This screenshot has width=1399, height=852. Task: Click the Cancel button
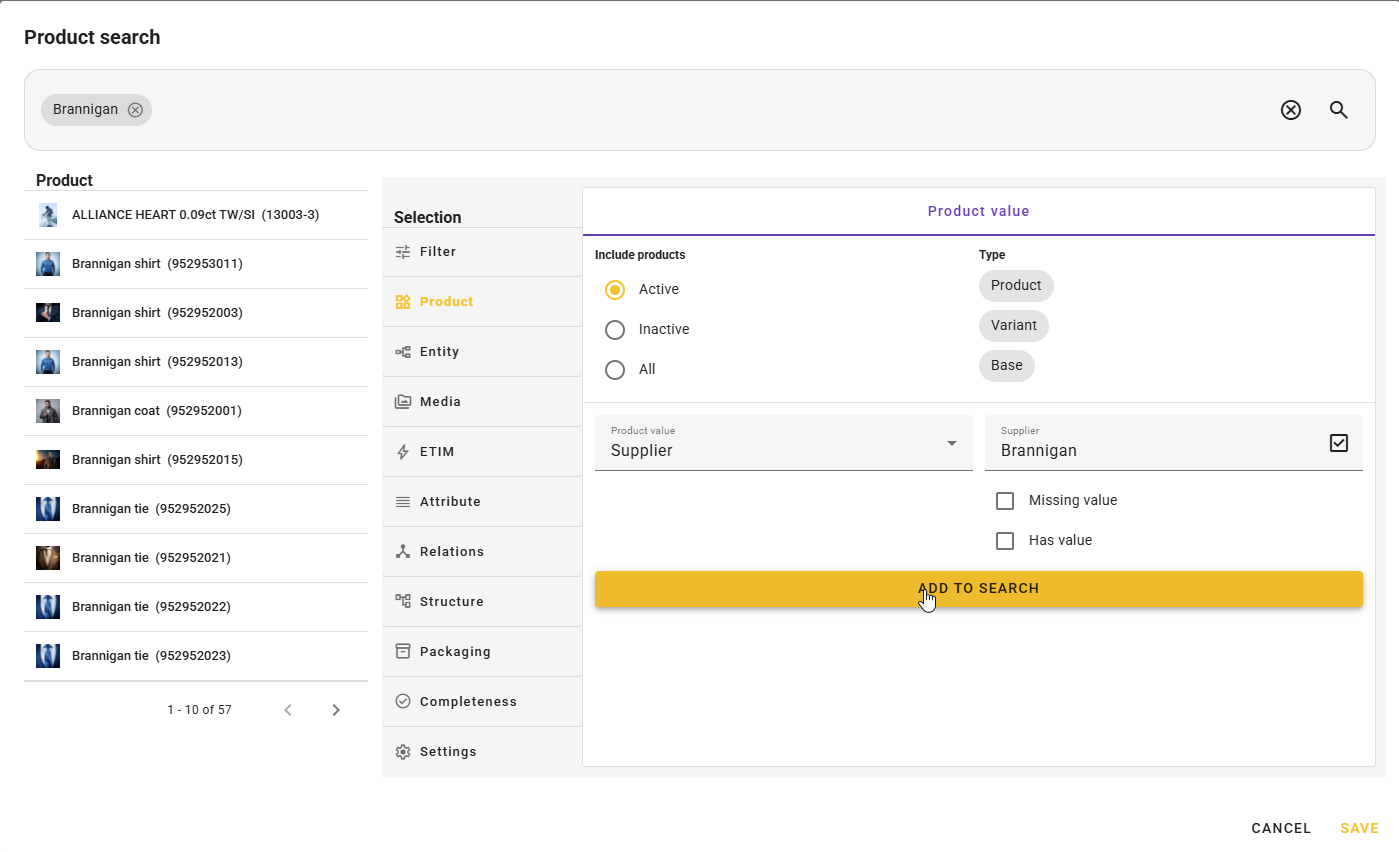click(x=1280, y=828)
